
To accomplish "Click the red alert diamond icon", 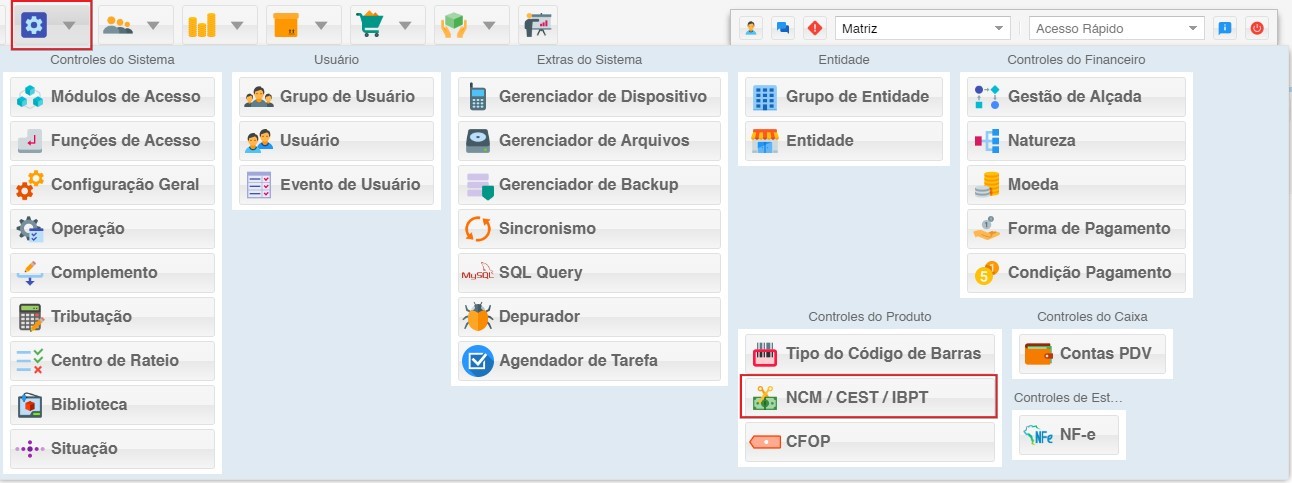I will coord(815,28).
